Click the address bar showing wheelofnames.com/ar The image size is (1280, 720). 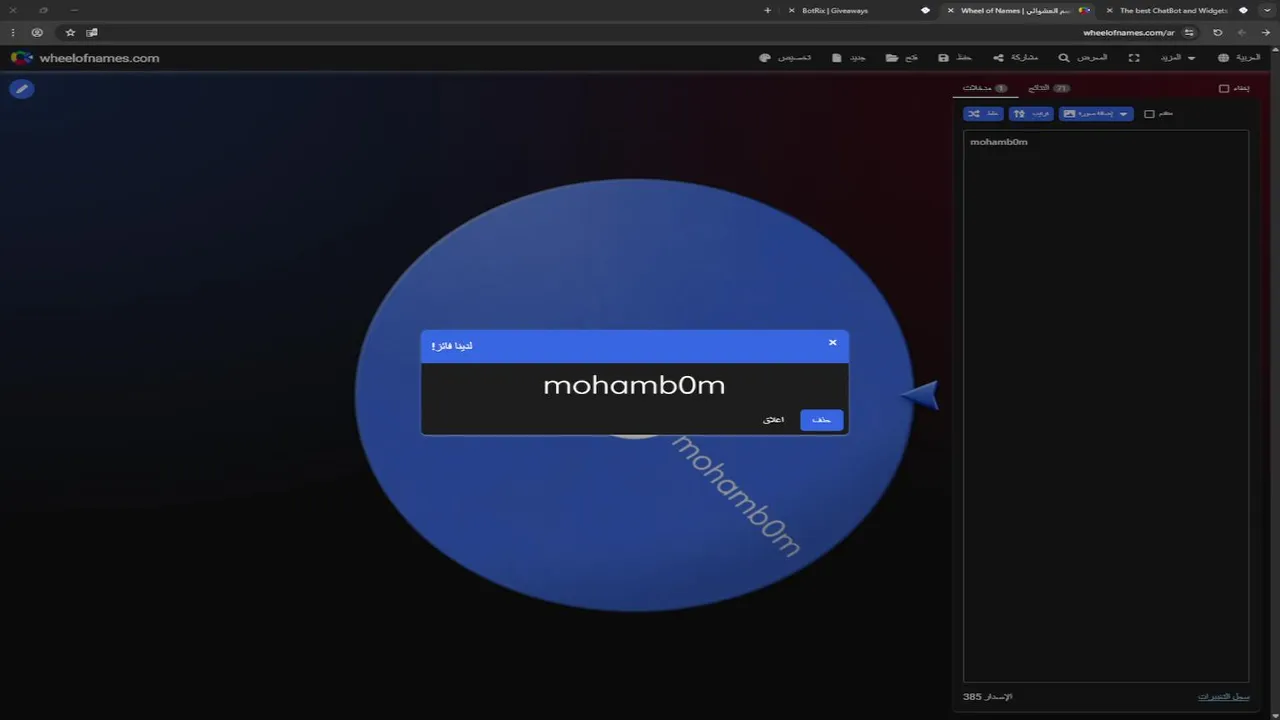pyautogui.click(x=1129, y=32)
